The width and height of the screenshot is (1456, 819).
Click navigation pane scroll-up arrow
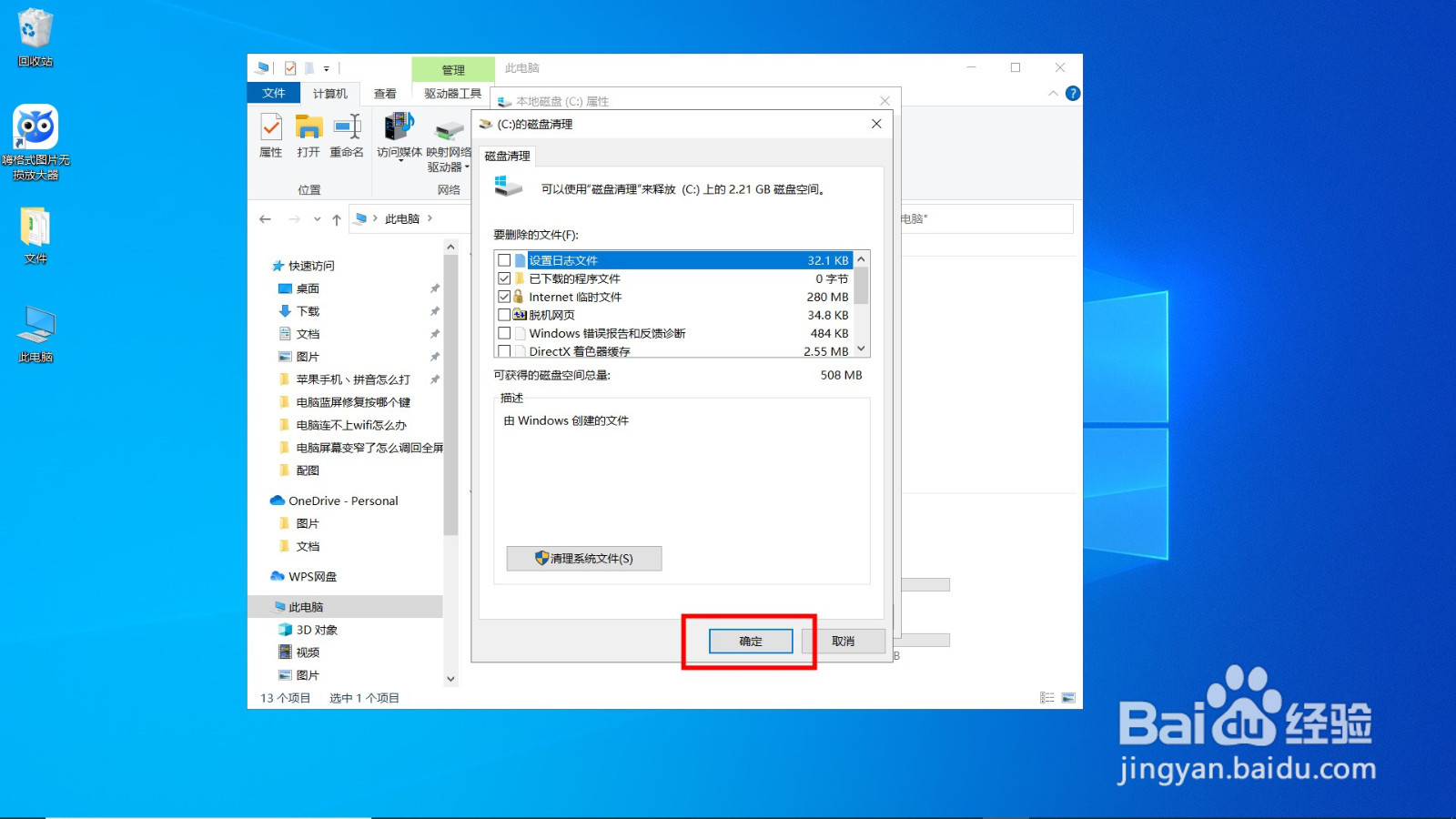(450, 247)
